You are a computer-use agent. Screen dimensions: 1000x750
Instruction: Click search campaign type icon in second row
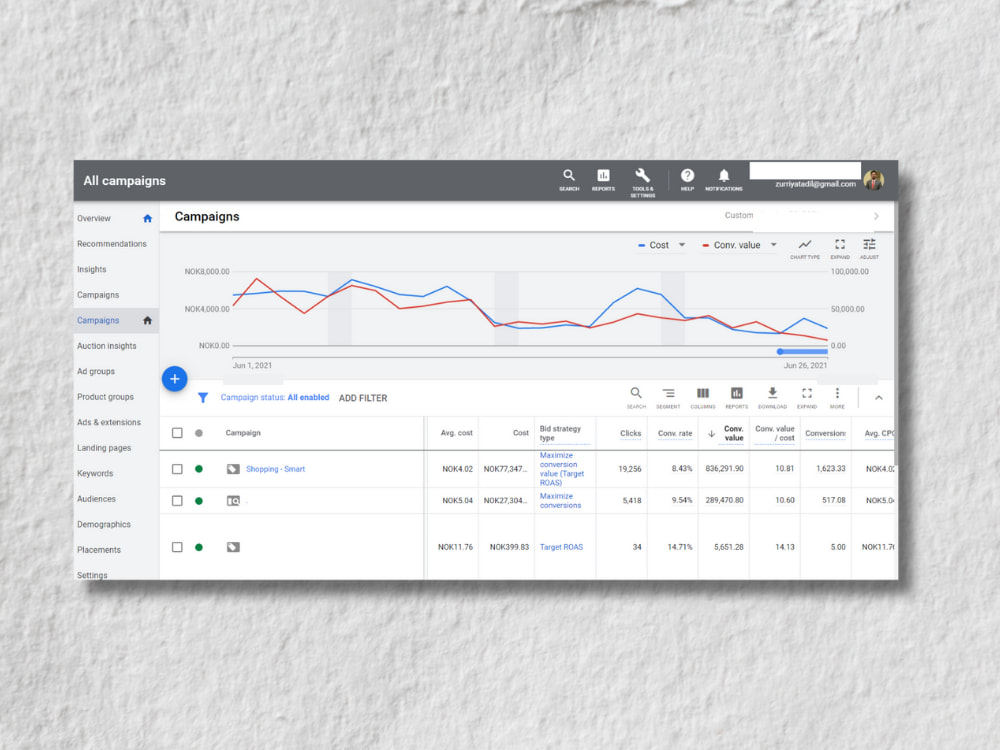pos(233,501)
